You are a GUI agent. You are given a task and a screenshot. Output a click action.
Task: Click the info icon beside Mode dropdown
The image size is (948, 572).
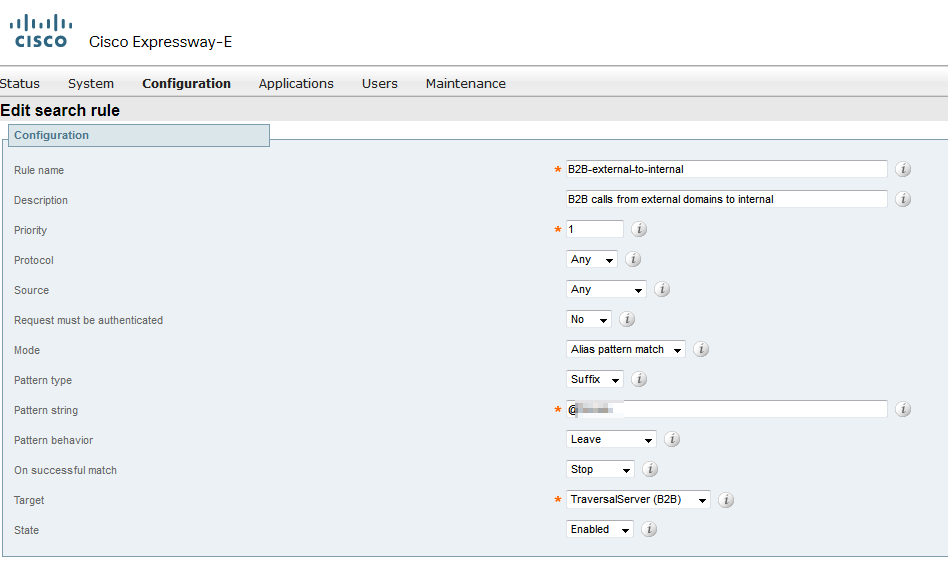[701, 349]
